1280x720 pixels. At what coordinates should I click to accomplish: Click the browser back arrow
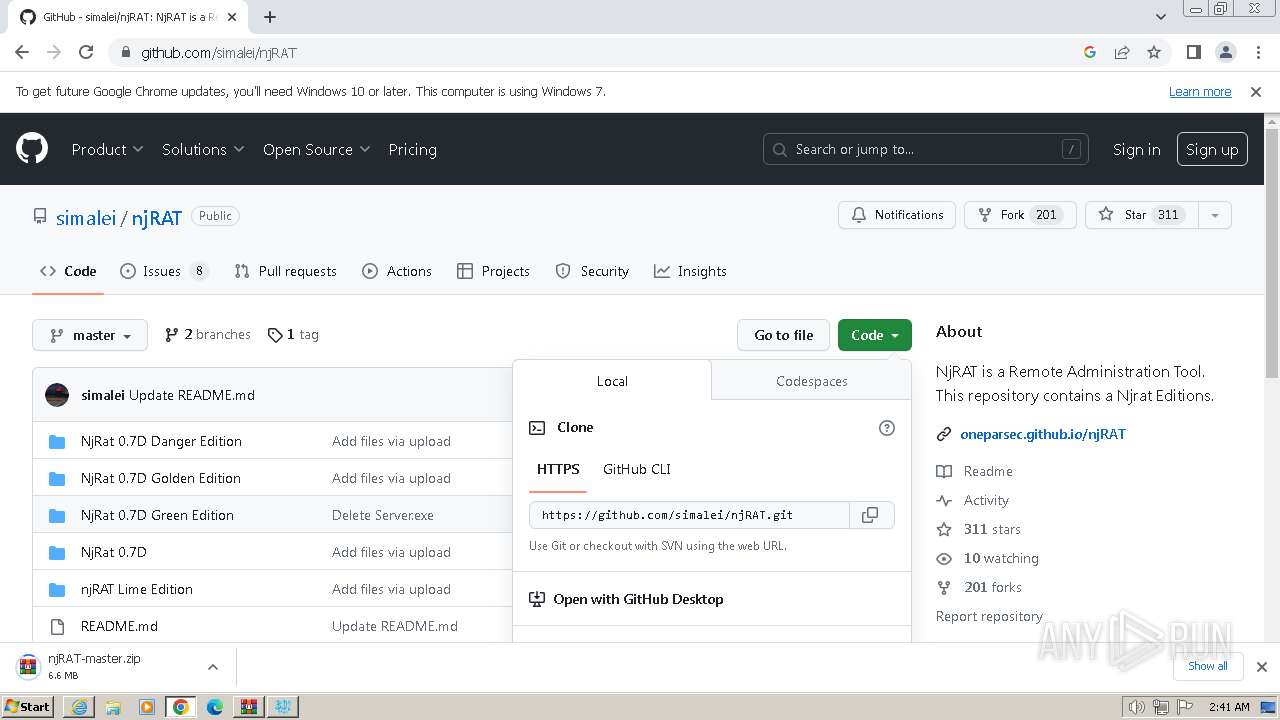tap(22, 52)
